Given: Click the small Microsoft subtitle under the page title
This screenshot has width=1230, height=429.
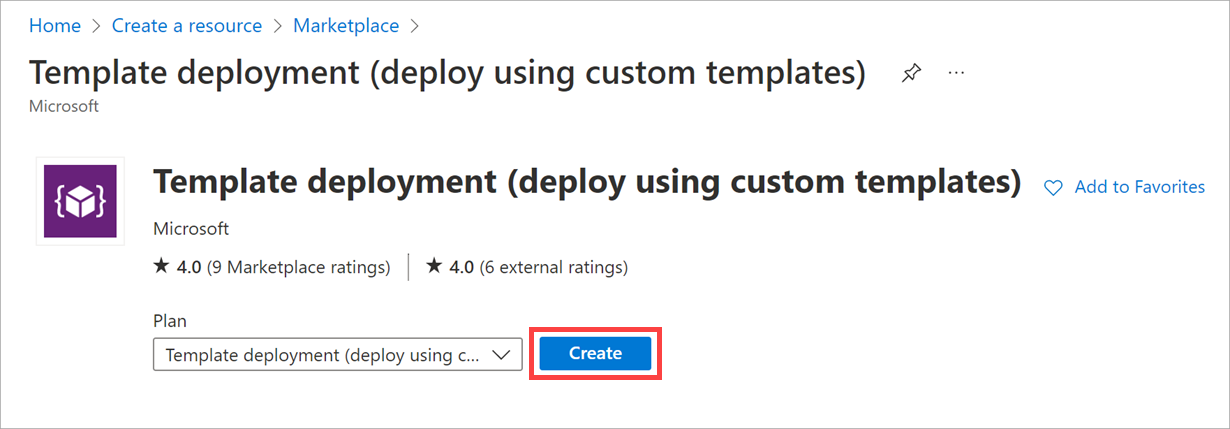Looking at the screenshot, I should (x=64, y=106).
